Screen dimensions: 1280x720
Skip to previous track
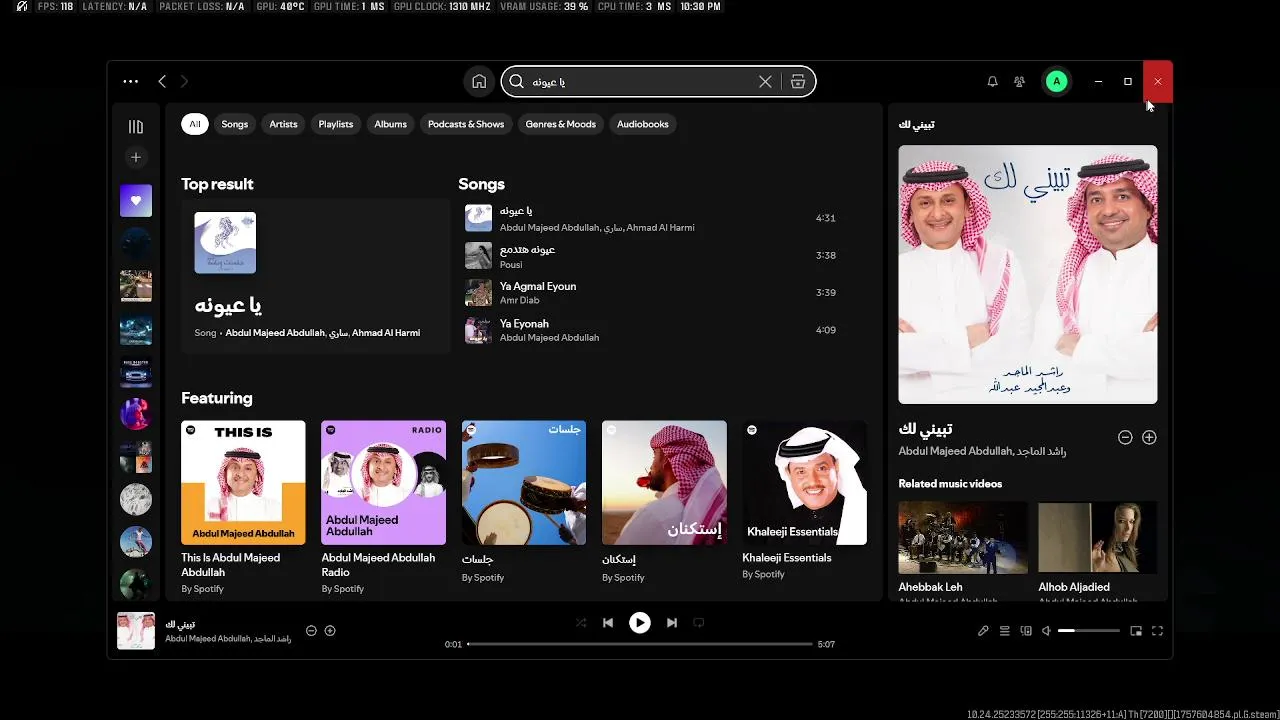[x=608, y=622]
